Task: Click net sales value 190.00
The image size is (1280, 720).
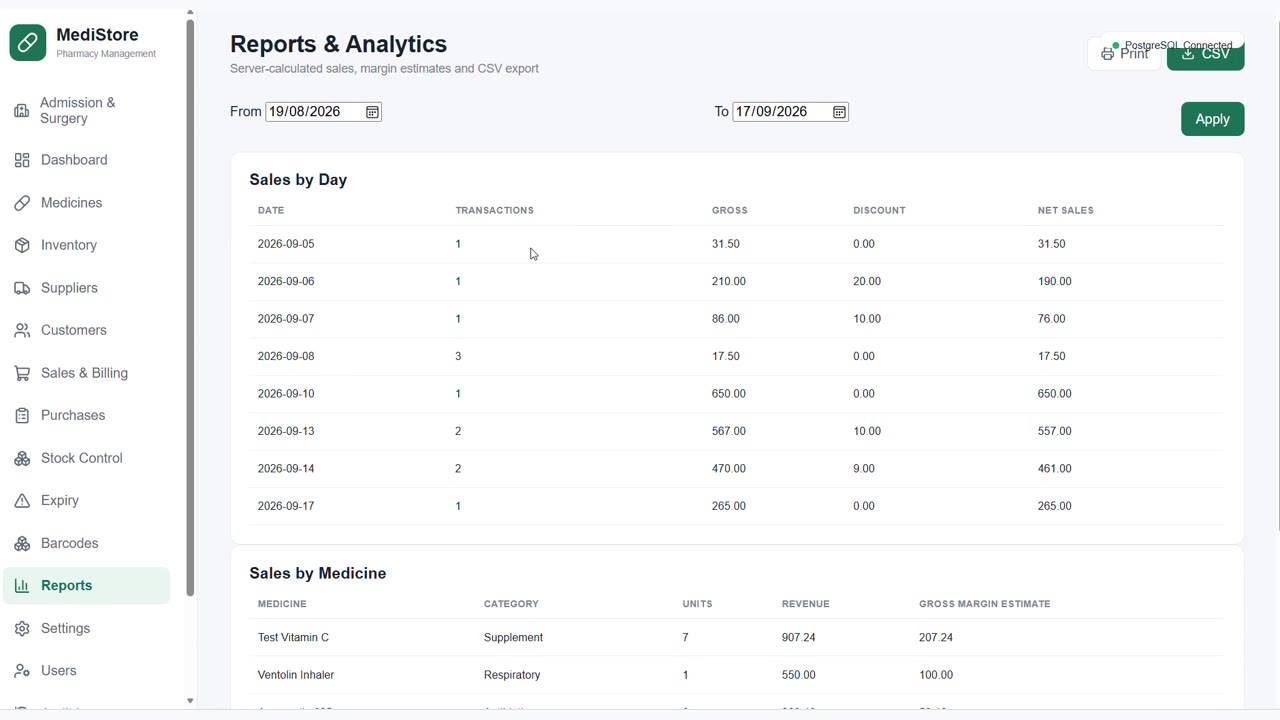Action: pyautogui.click(x=1054, y=282)
